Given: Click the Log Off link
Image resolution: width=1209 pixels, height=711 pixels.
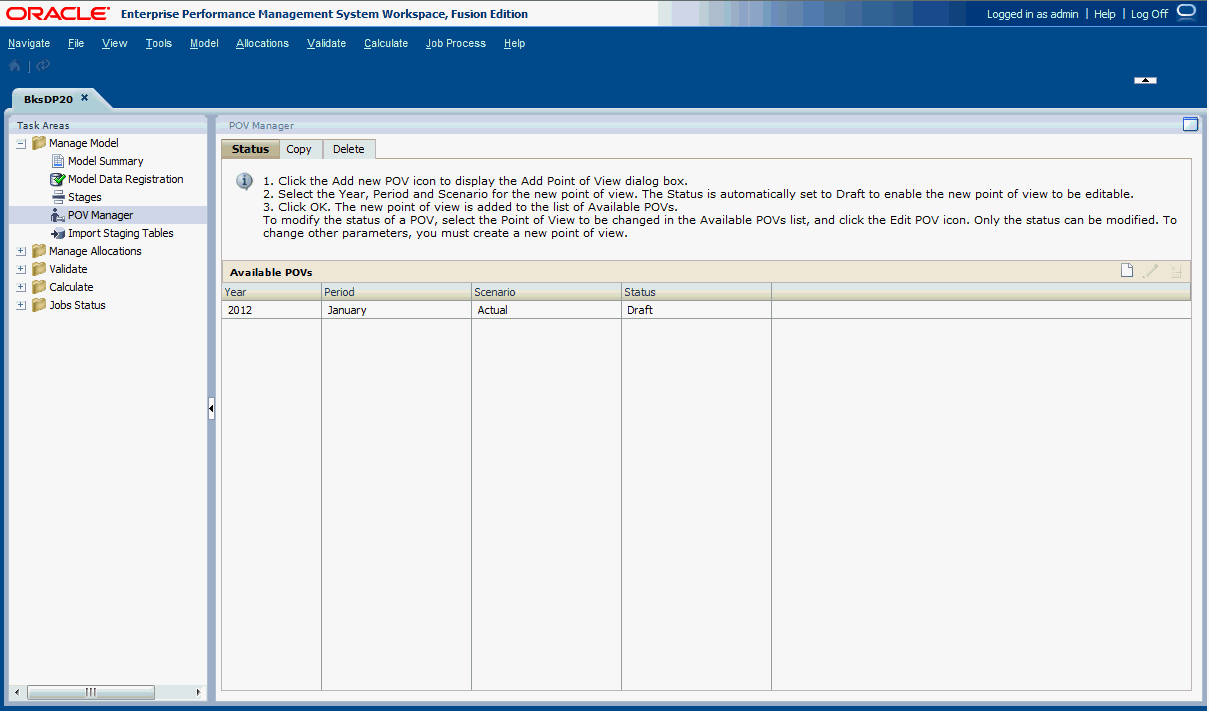Looking at the screenshot, I should (1149, 14).
